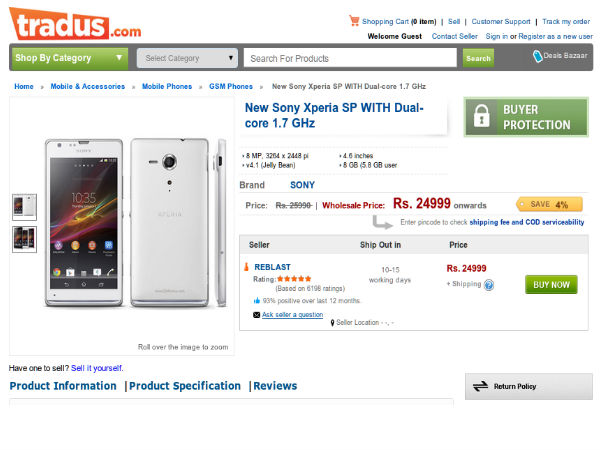The height and width of the screenshot is (450, 600).
Task: Click the envelope icon beside Ask seller
Action: [256, 314]
